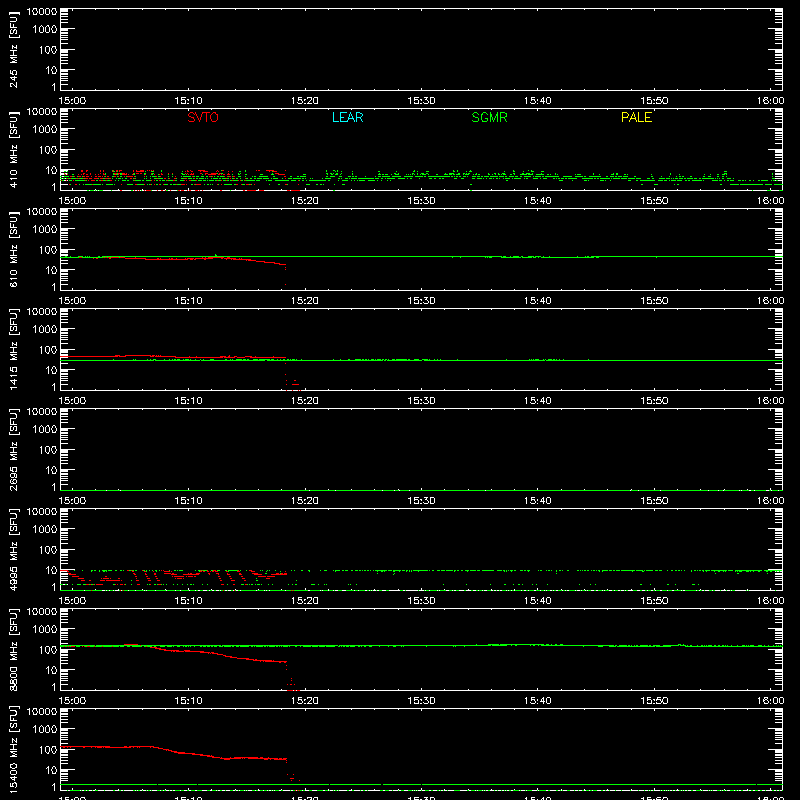Click 15:50 time label under 2695 MHz plot

pyautogui.click(x=654, y=501)
